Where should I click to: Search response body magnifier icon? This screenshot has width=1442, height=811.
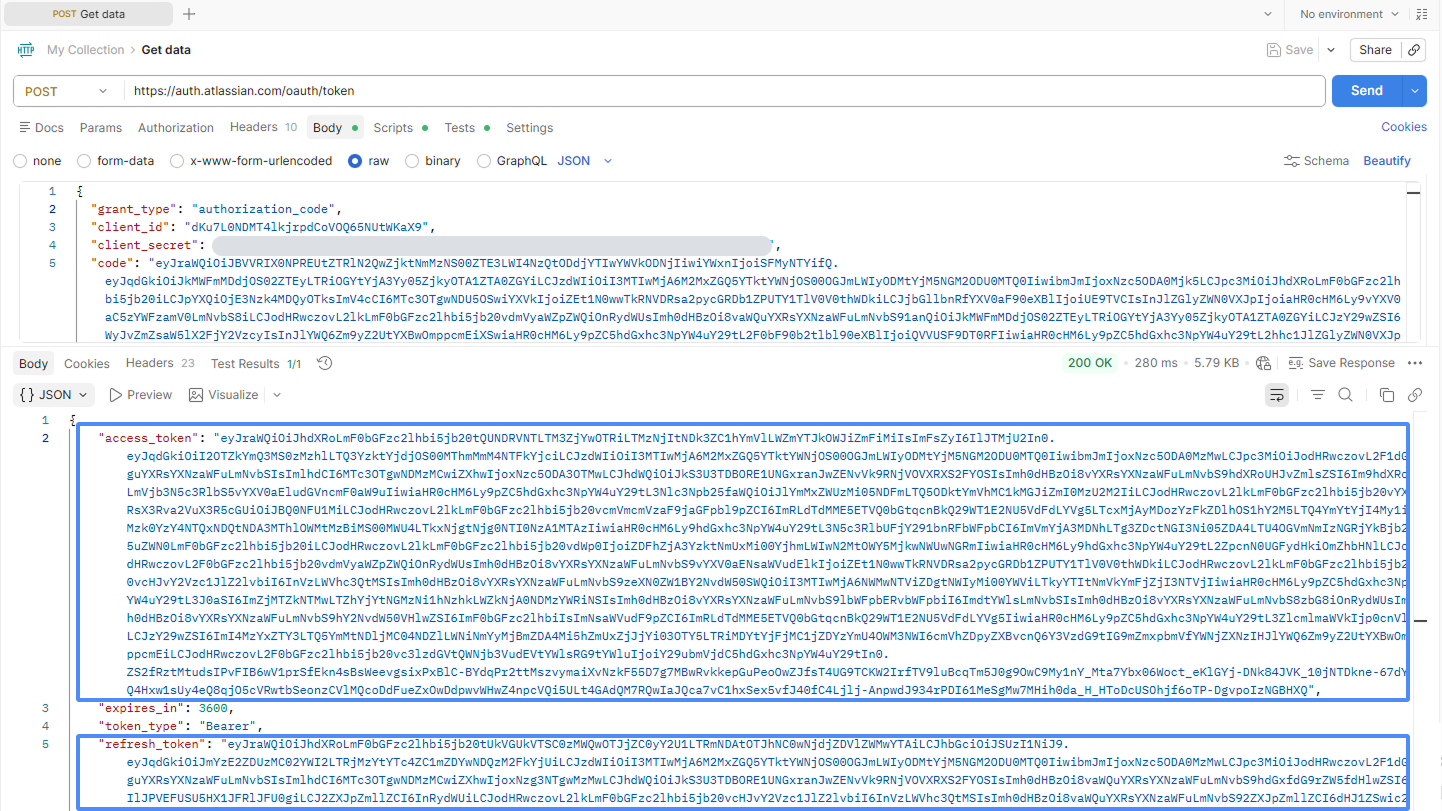[x=1345, y=395]
